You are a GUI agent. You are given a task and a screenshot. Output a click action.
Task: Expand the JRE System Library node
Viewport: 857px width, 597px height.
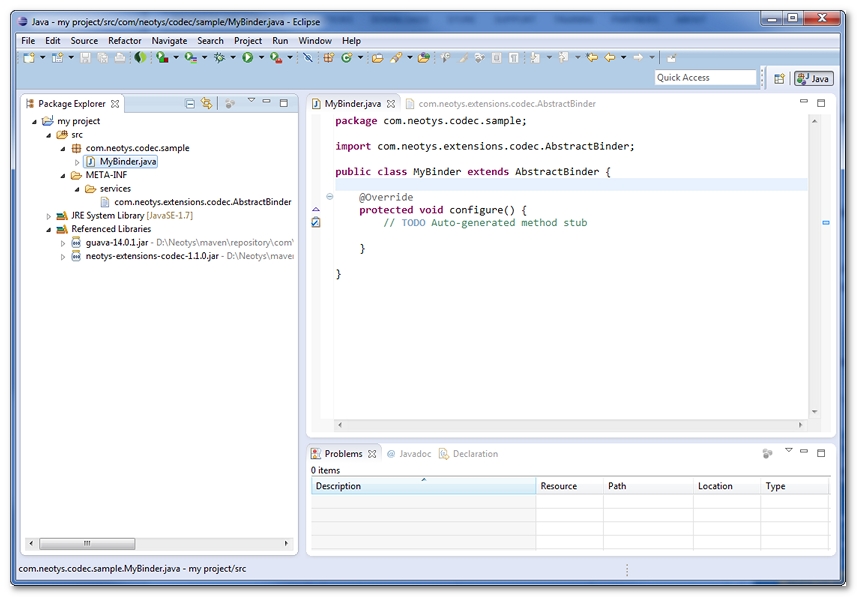pos(49,216)
